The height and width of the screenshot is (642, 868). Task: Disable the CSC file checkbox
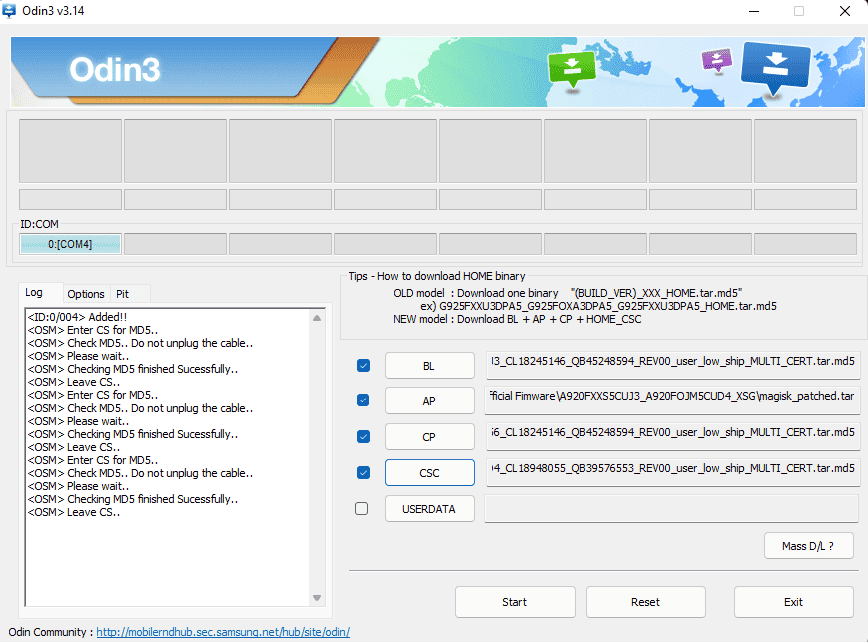click(x=363, y=473)
